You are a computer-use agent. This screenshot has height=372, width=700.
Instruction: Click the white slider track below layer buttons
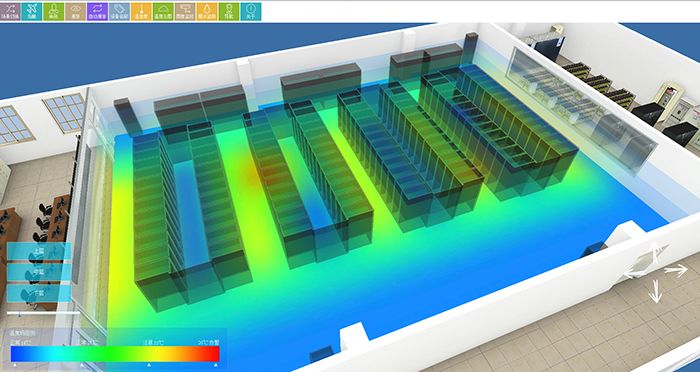click(43, 313)
